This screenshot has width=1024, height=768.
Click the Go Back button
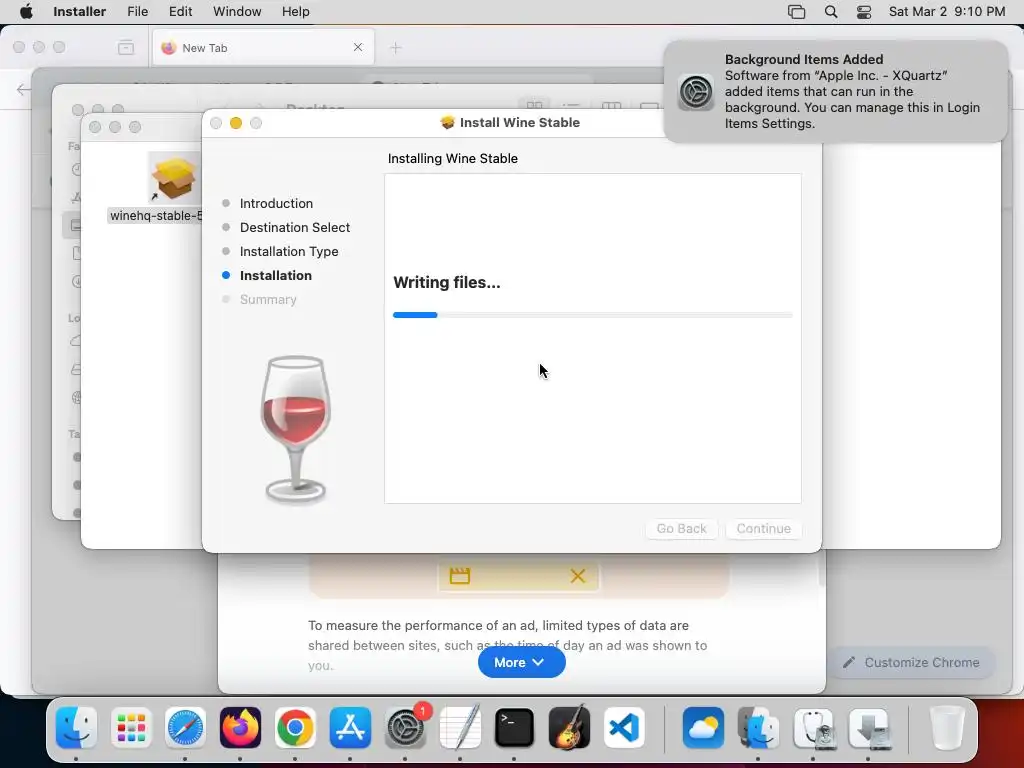point(681,528)
